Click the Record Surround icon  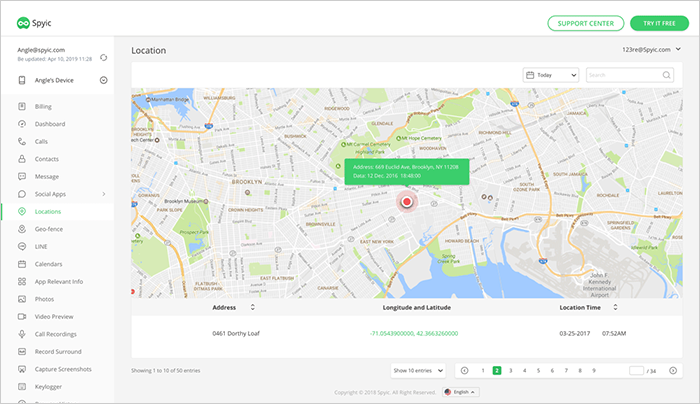pyautogui.click(x=22, y=352)
